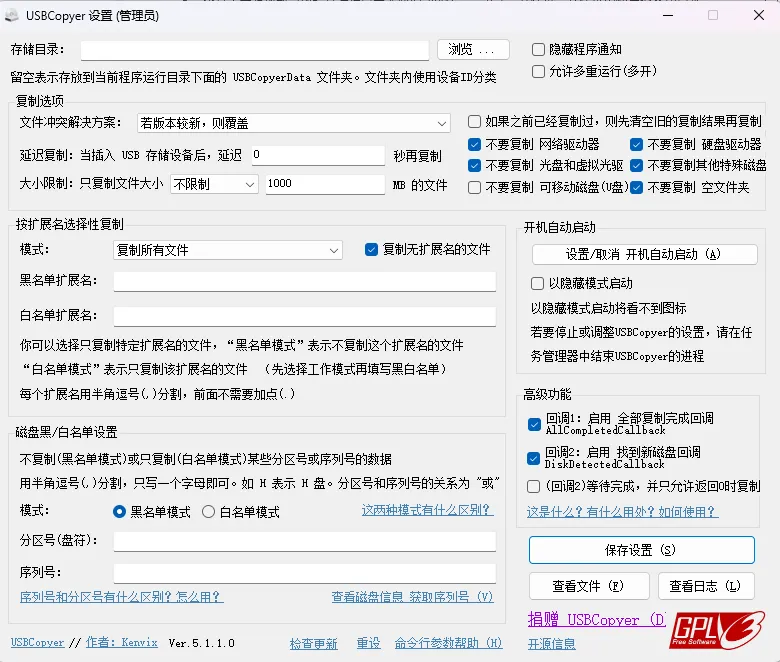780x662 pixels.
Task: Click the 1000 MB size input field
Action: click(x=325, y=184)
